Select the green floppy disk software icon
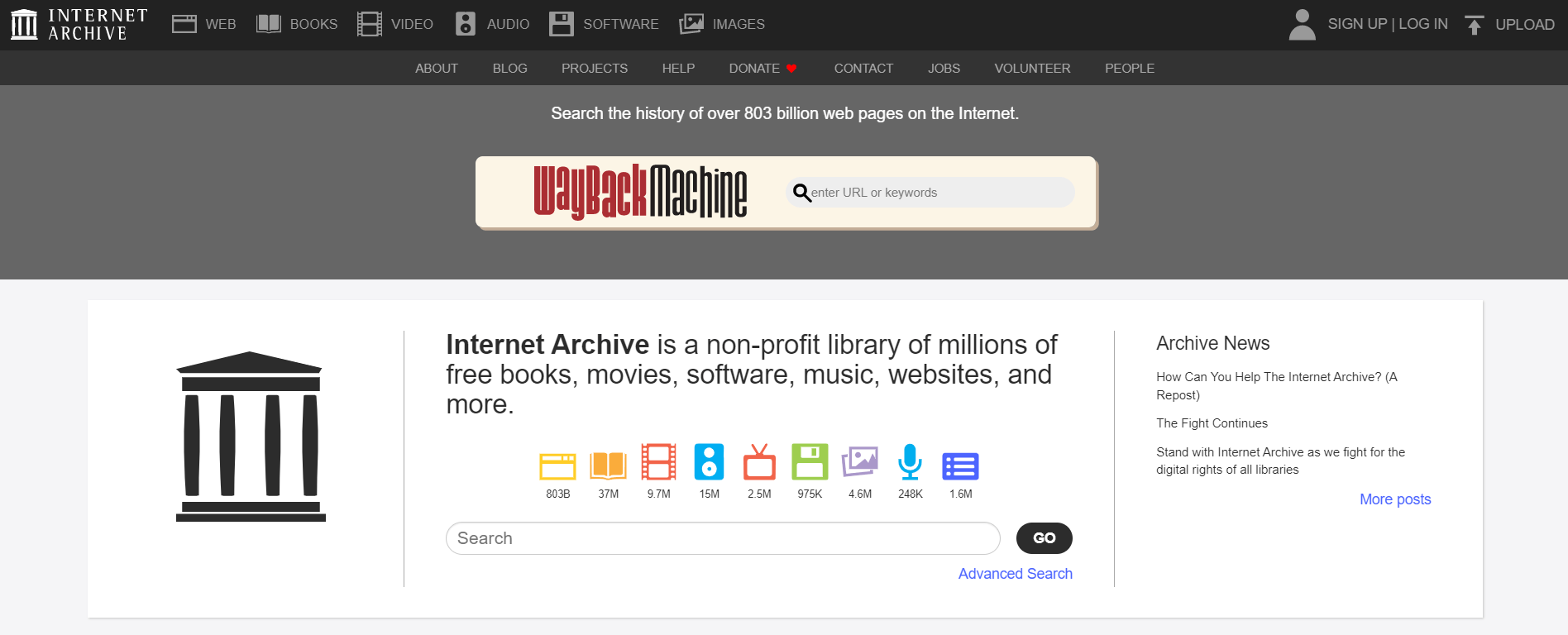 (x=810, y=462)
